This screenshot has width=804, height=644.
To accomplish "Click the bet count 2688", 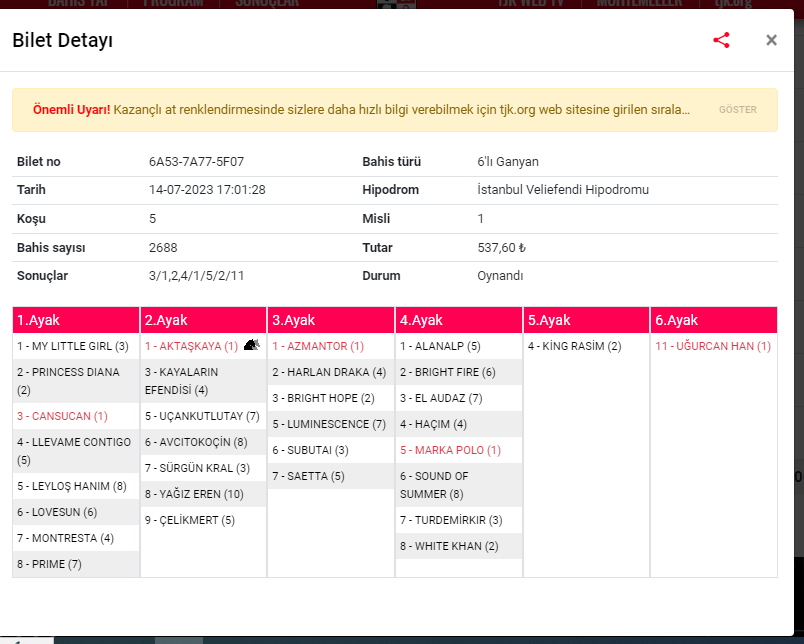I will pyautogui.click(x=163, y=248).
